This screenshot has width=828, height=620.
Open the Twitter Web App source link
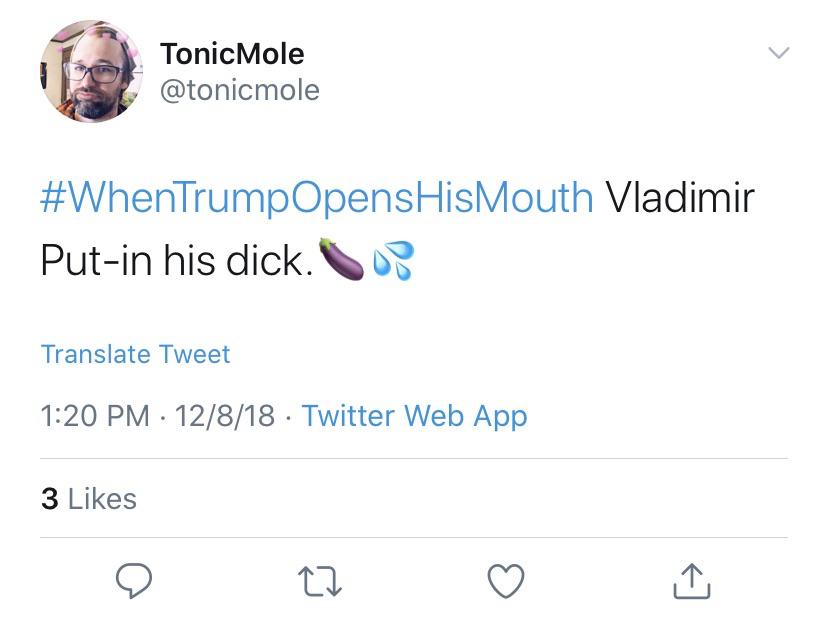coord(414,416)
